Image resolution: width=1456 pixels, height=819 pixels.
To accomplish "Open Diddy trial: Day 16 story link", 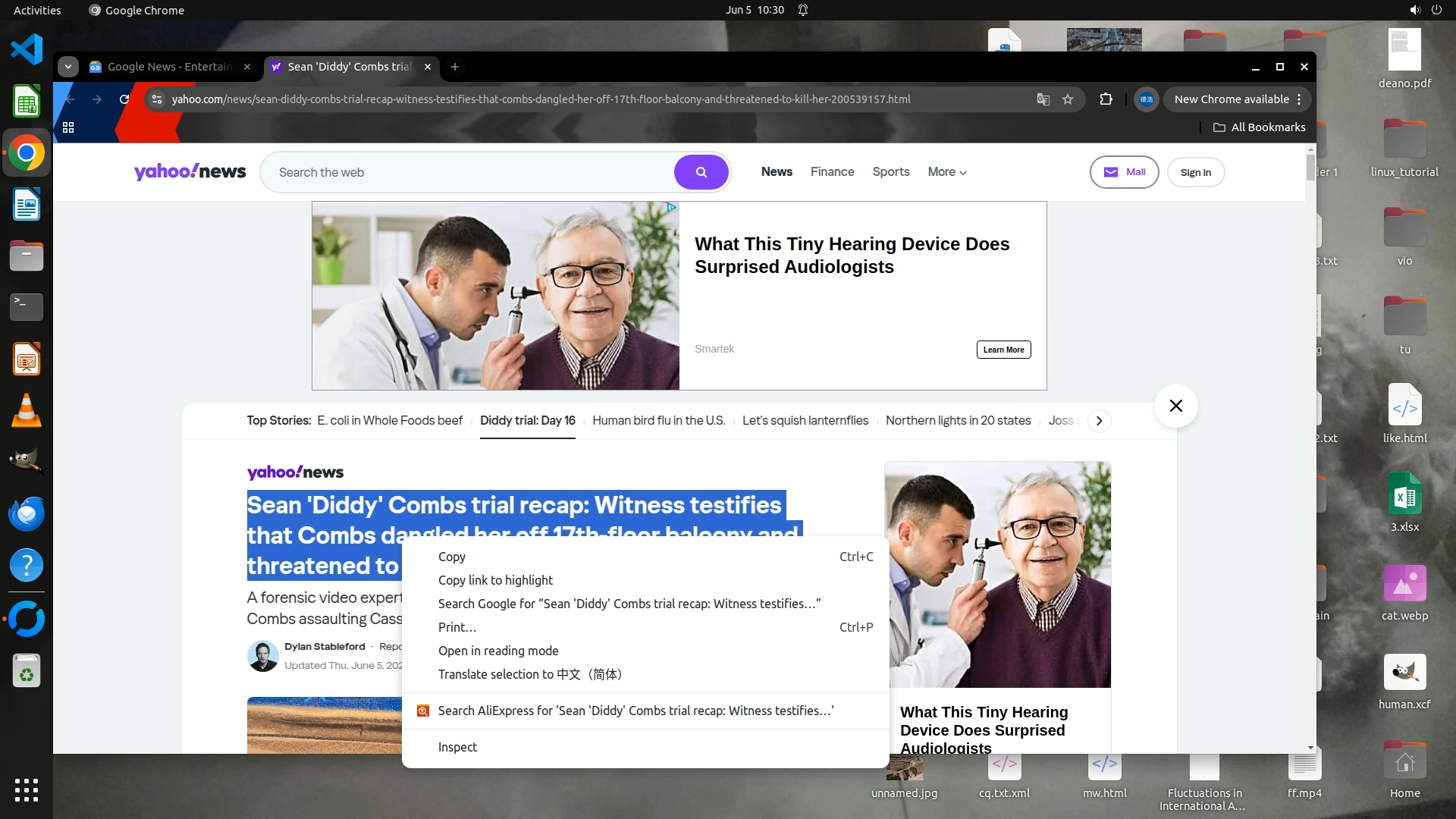I will (527, 420).
